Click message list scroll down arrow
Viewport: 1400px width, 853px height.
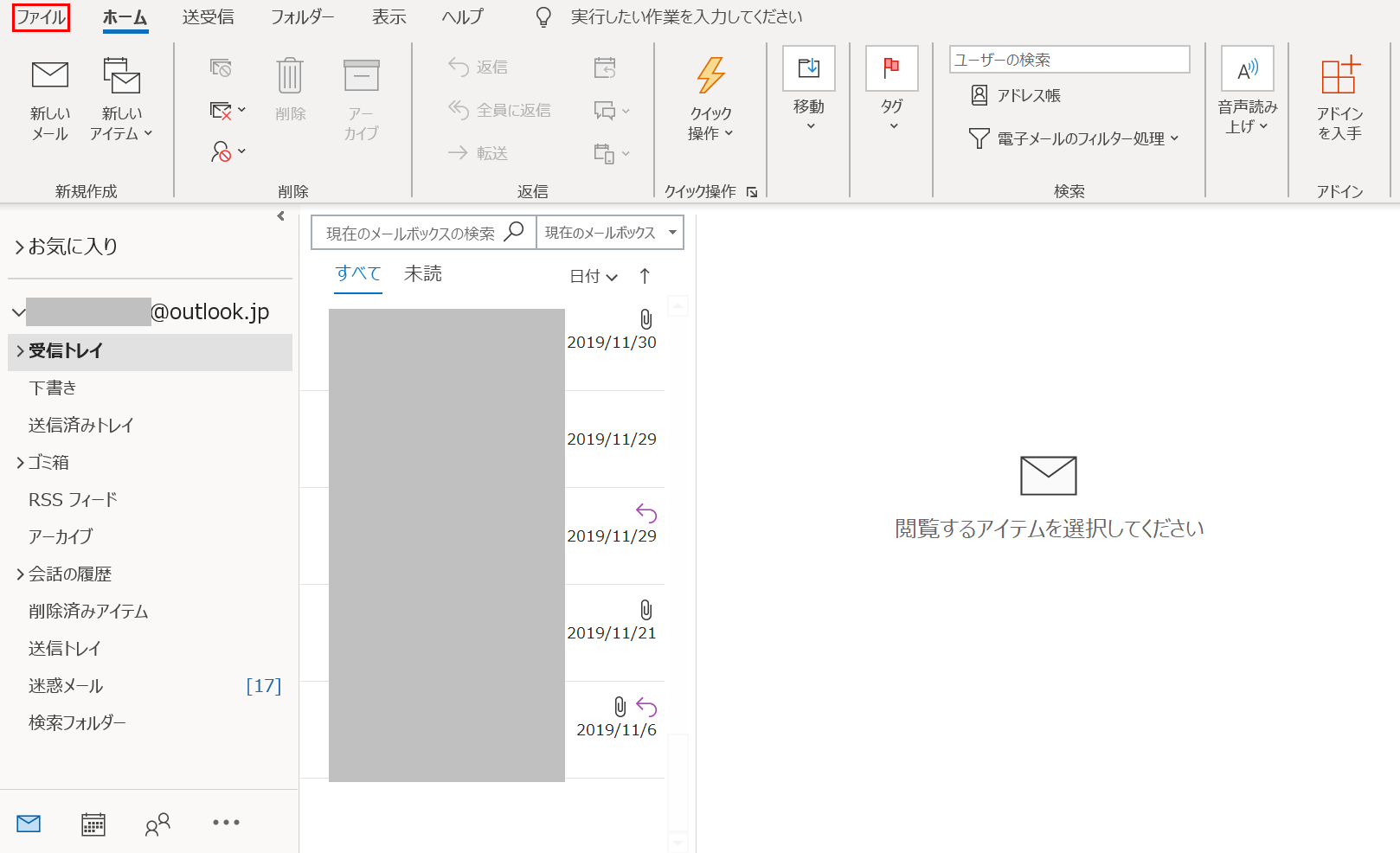tap(678, 843)
